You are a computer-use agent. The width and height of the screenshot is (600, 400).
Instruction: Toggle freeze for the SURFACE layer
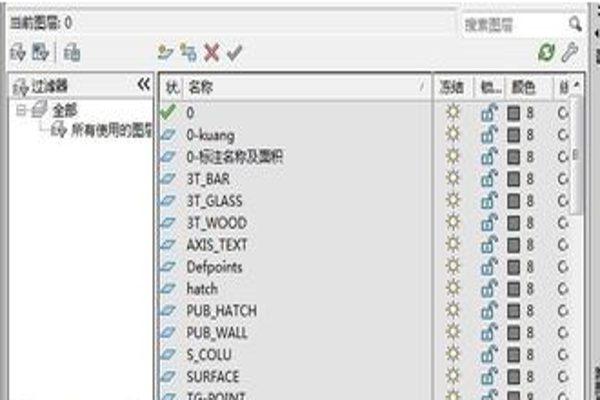[453, 376]
